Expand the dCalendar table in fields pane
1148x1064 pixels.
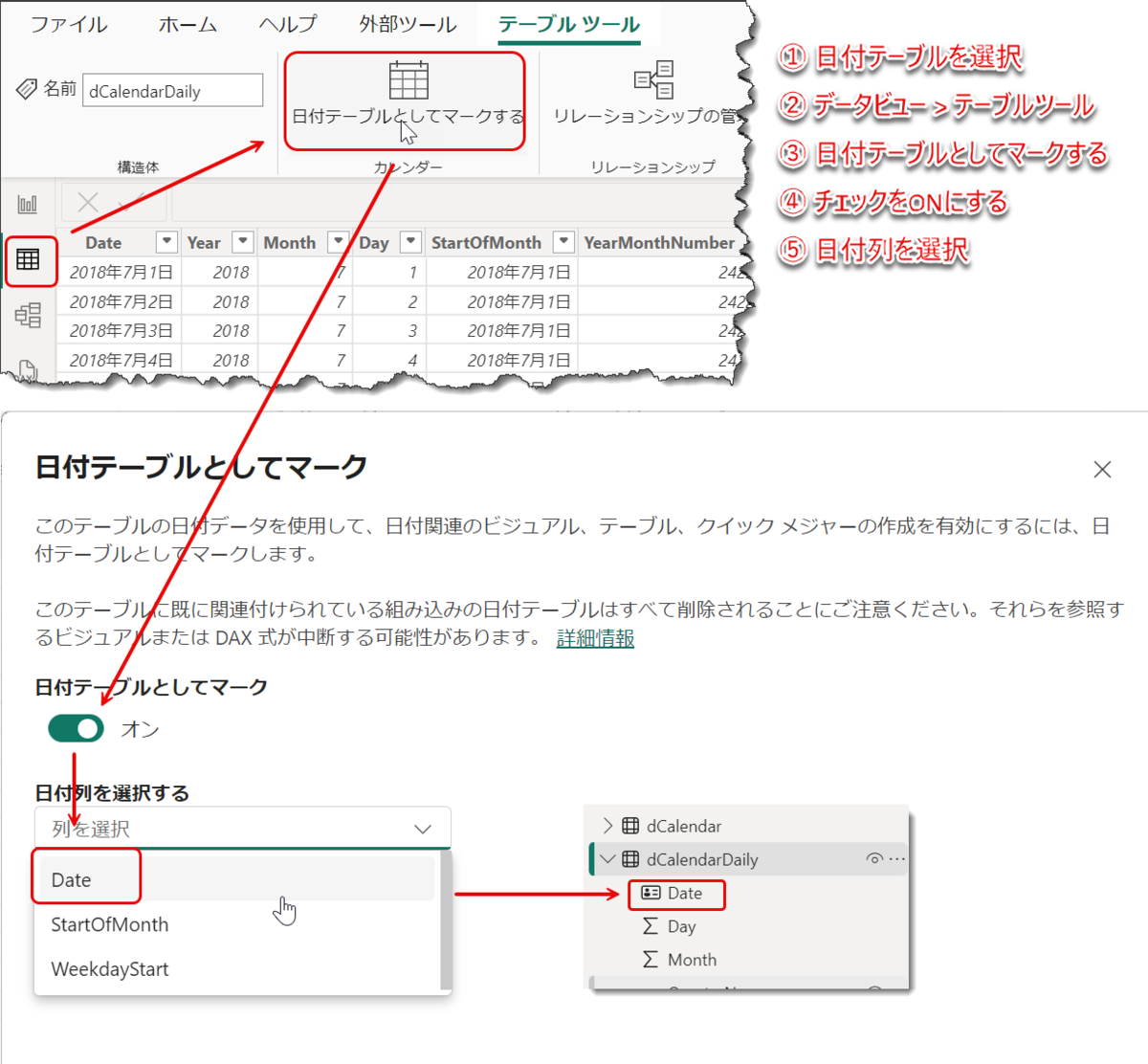click(x=607, y=826)
